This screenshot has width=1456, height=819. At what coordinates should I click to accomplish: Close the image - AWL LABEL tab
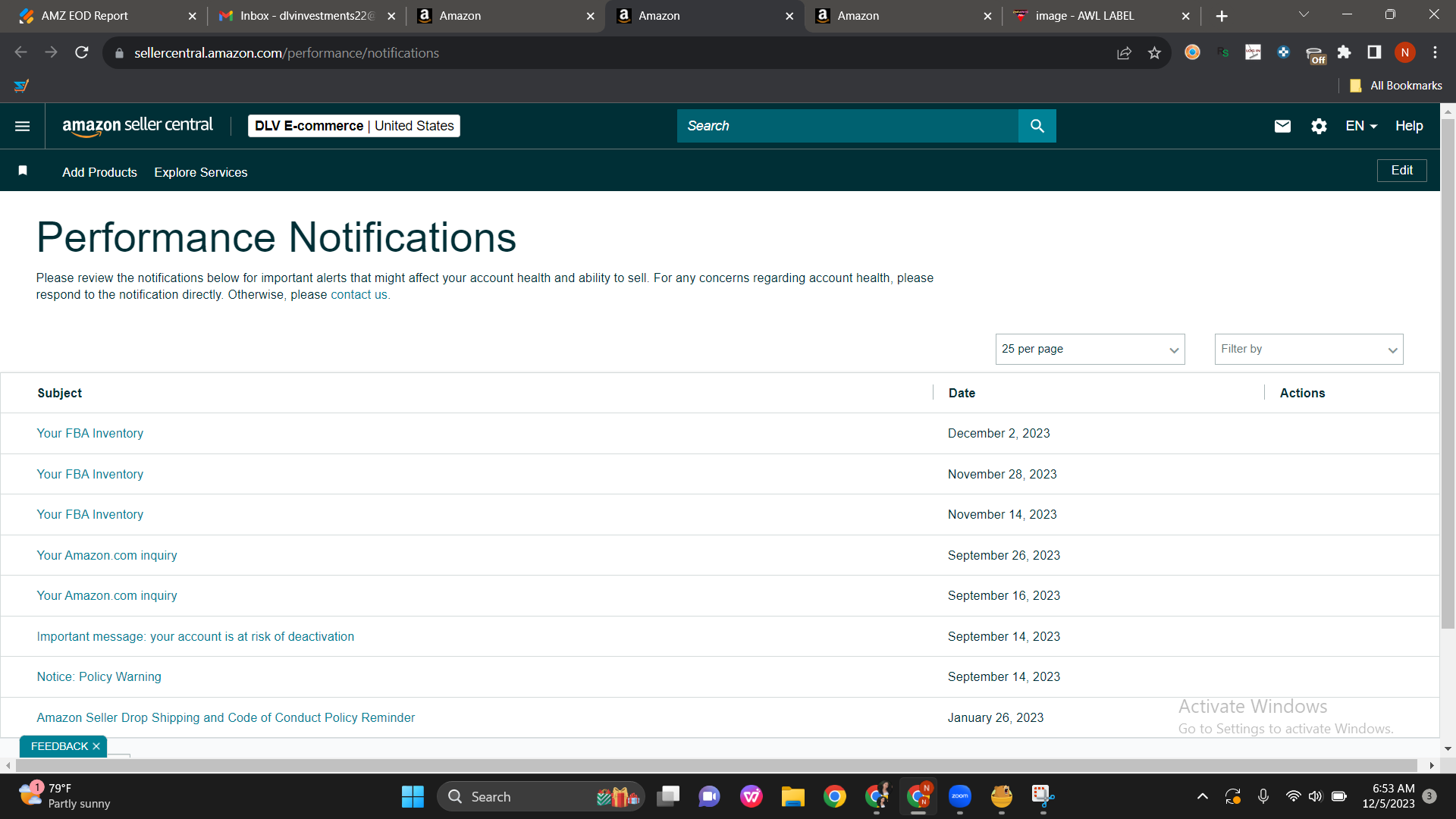[1186, 16]
